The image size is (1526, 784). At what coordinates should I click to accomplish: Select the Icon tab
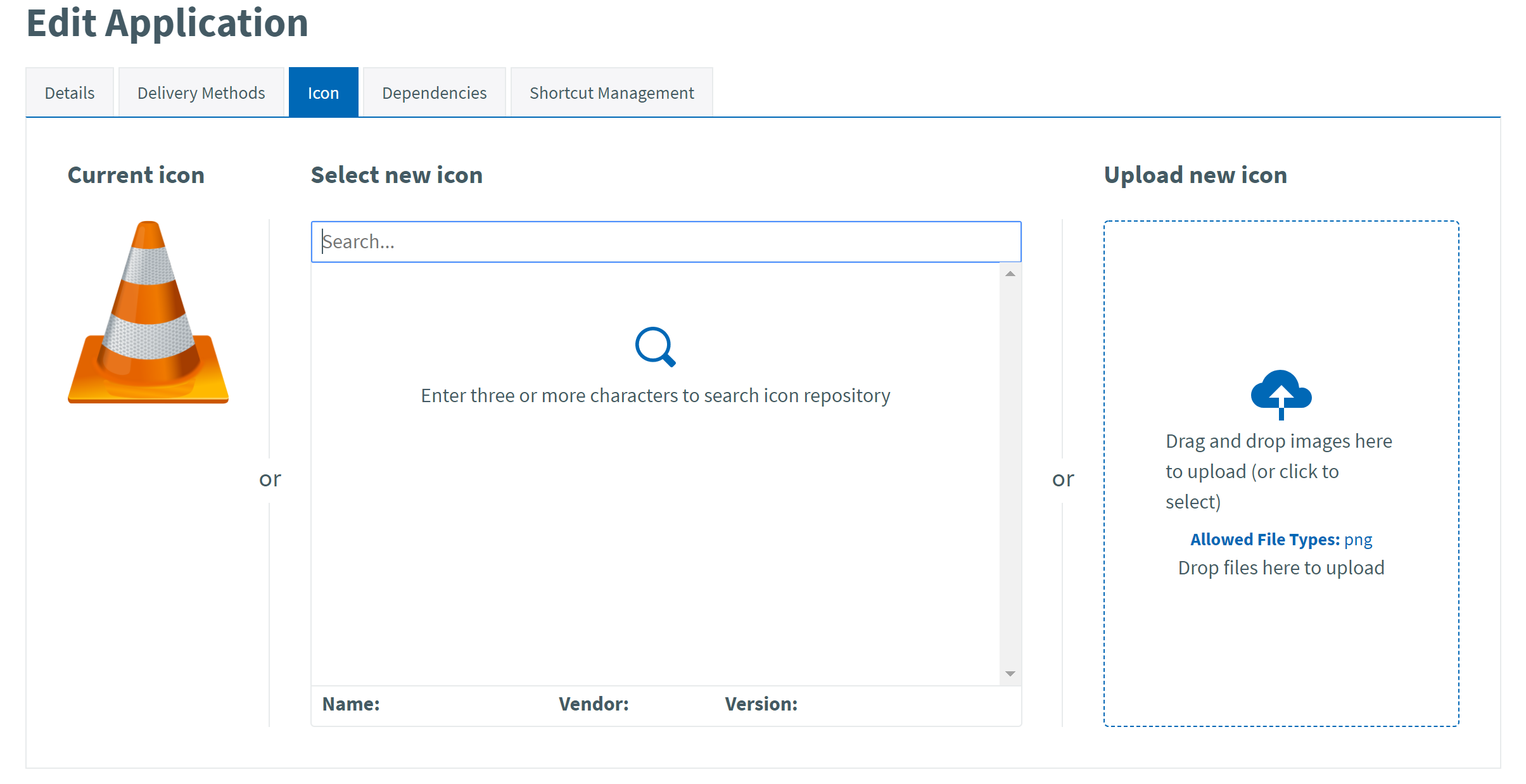pos(323,93)
